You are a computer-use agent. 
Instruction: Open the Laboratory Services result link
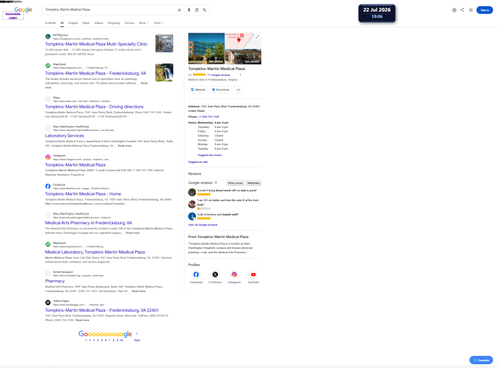point(64,136)
